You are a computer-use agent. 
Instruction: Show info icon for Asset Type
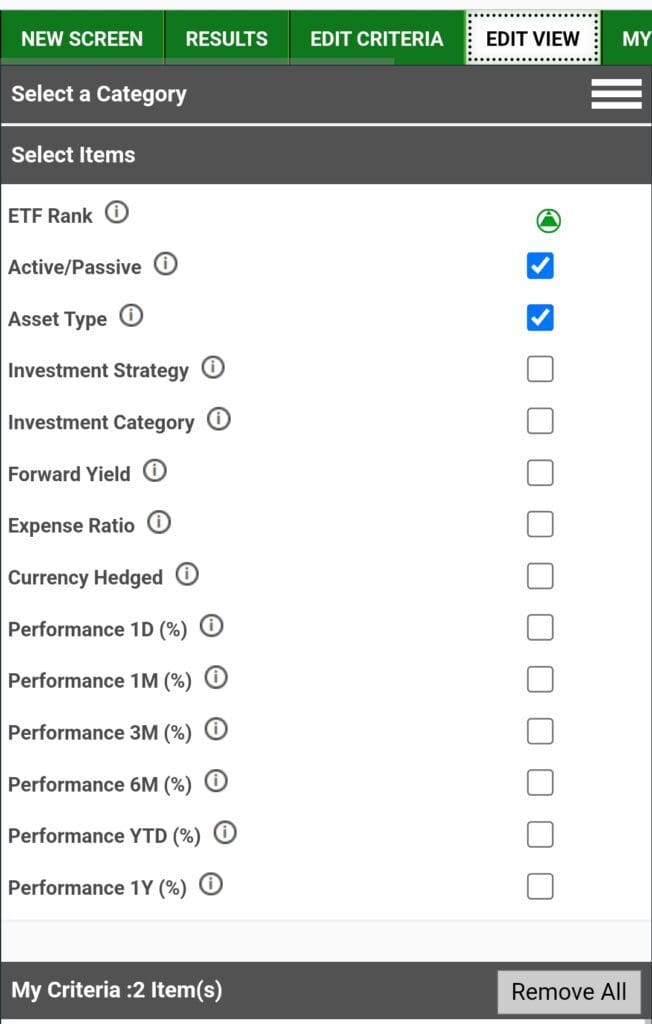click(x=131, y=317)
